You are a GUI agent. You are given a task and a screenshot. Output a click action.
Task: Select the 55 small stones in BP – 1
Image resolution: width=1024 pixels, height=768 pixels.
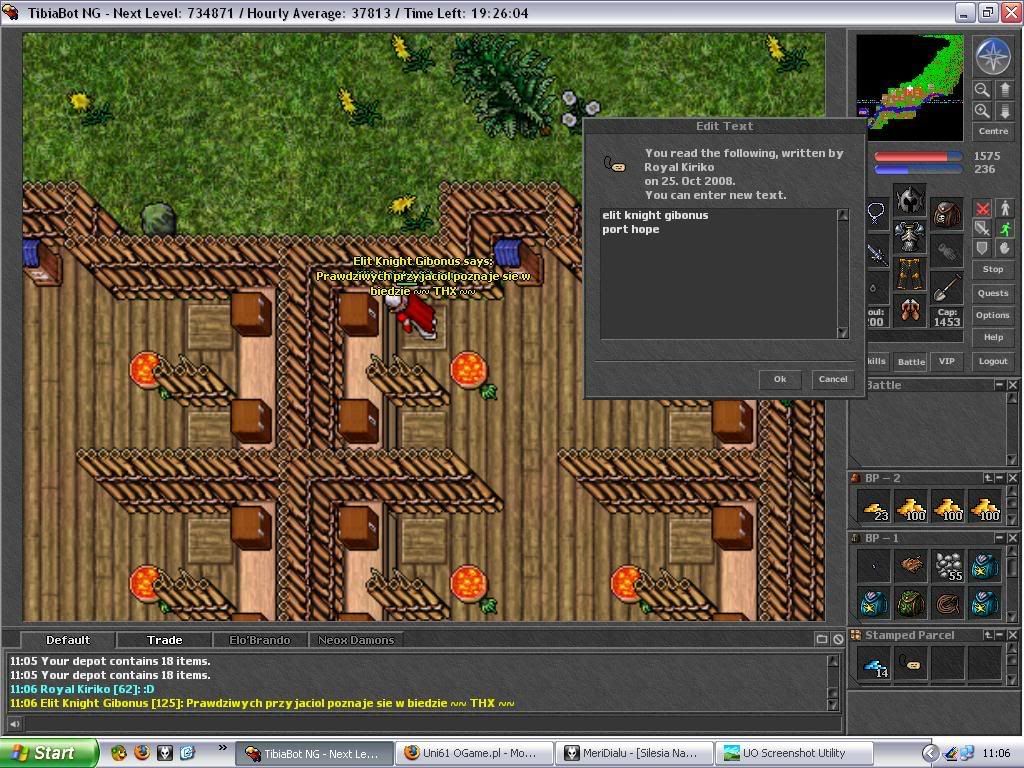(x=947, y=566)
